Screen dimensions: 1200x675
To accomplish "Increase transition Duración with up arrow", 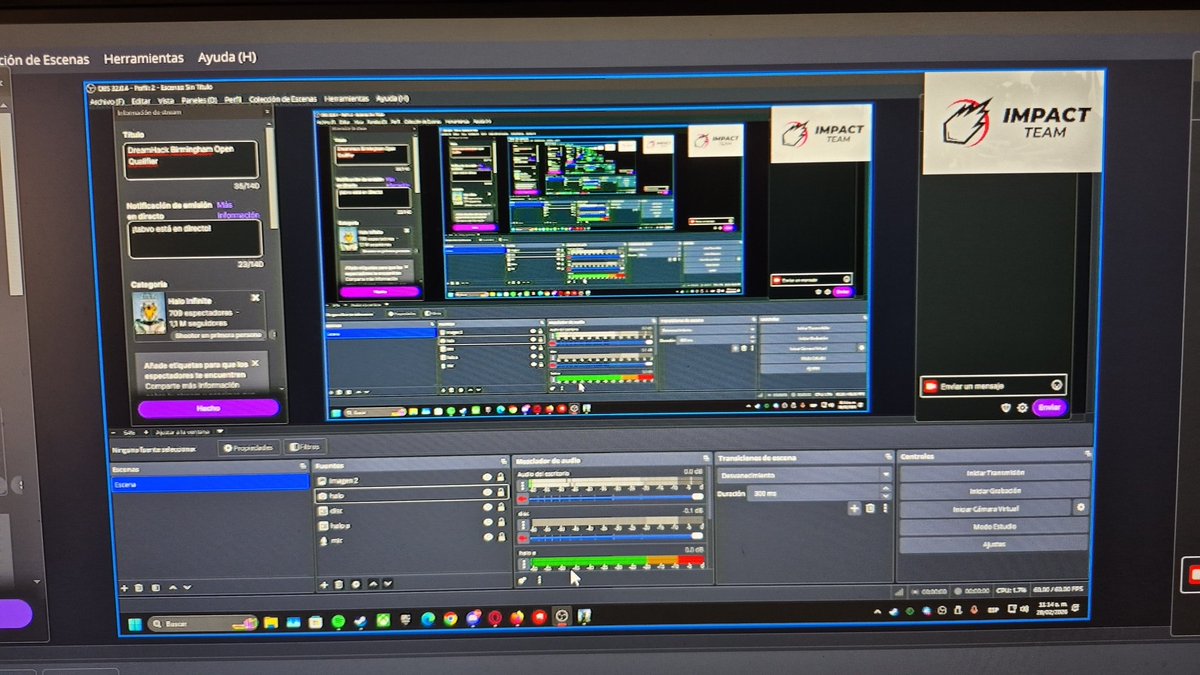I will coord(885,488).
